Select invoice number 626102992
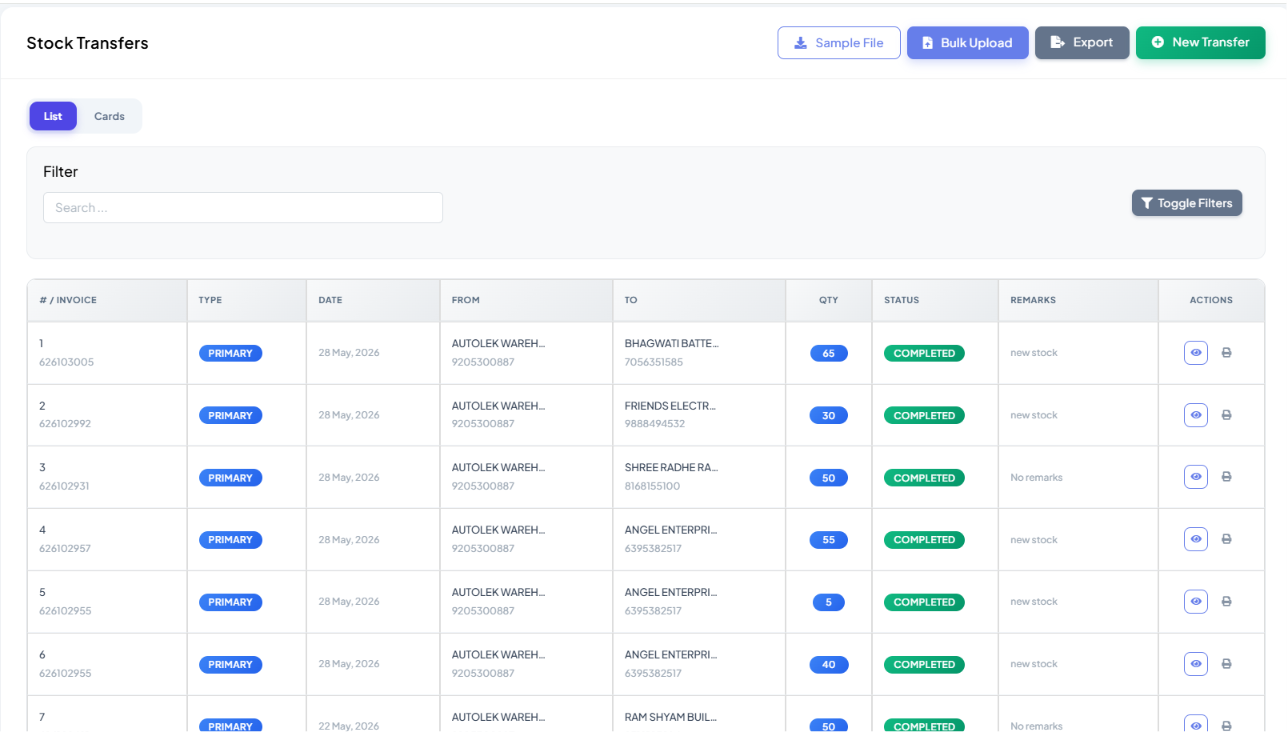The height and width of the screenshot is (732, 1287). [65, 424]
